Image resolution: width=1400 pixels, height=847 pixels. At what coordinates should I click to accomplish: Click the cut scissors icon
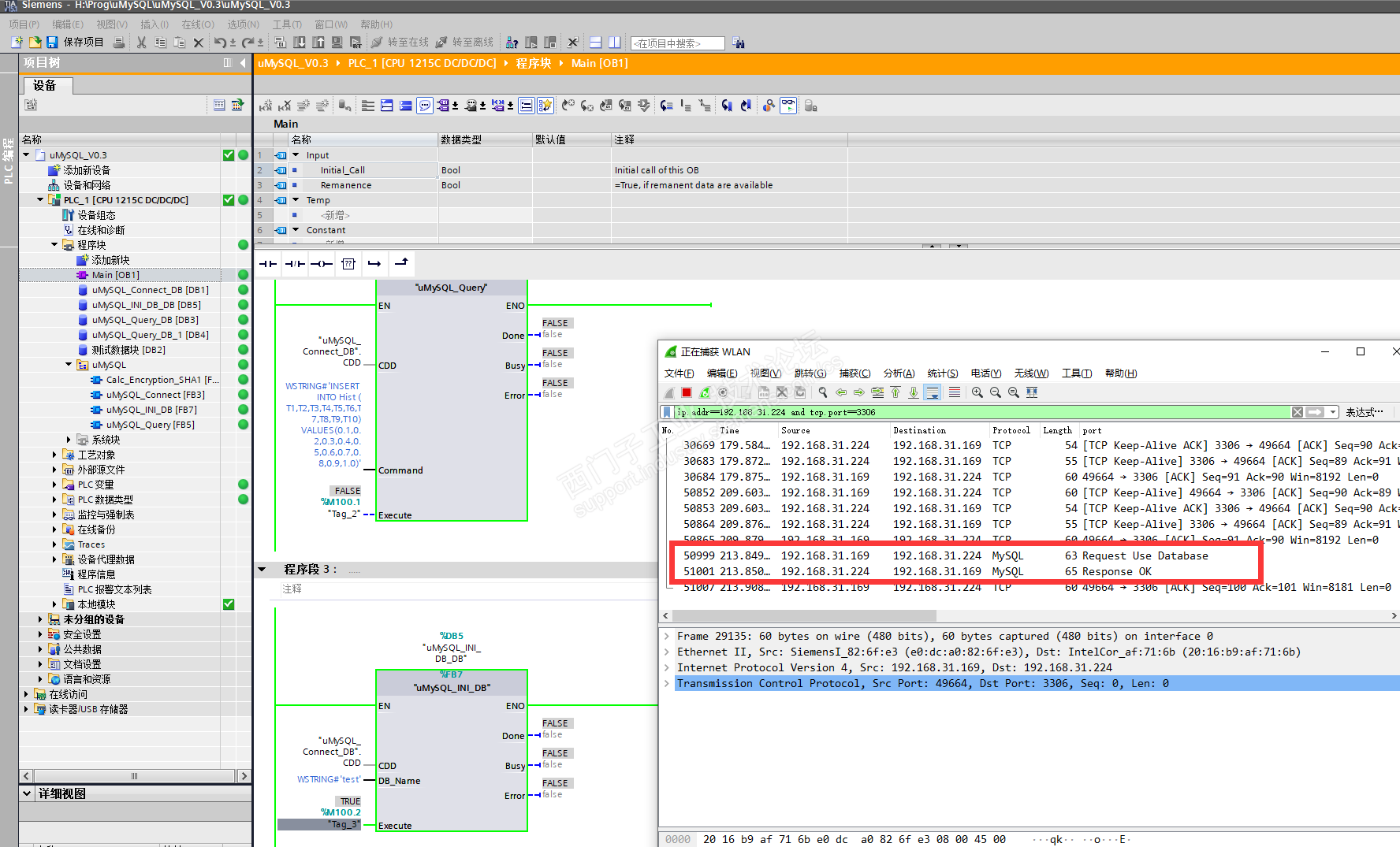(141, 43)
